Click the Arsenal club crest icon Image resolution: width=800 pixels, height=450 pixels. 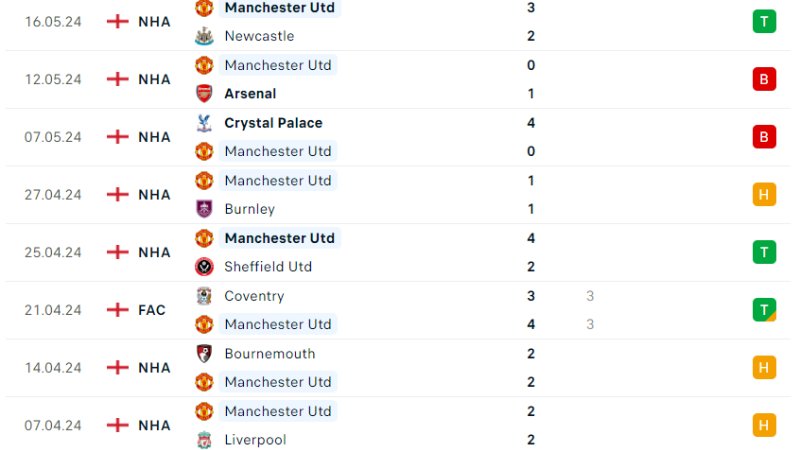pos(204,94)
